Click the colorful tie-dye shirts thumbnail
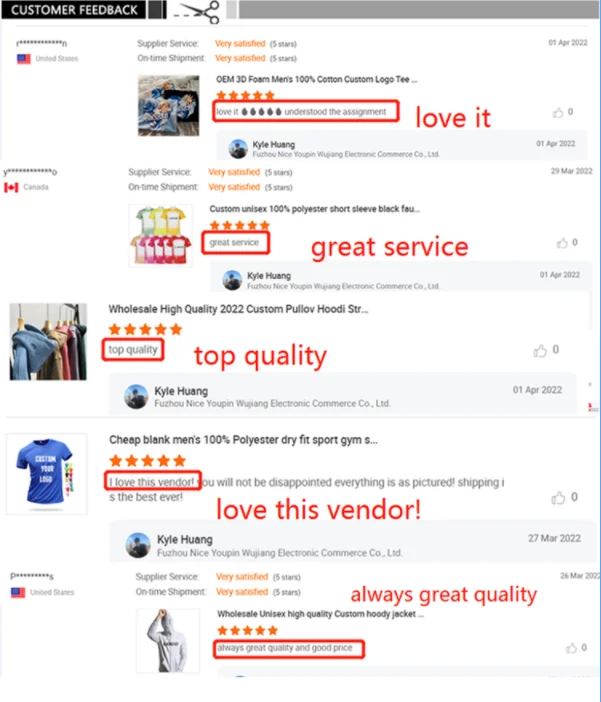The image size is (601, 702). coord(161,235)
